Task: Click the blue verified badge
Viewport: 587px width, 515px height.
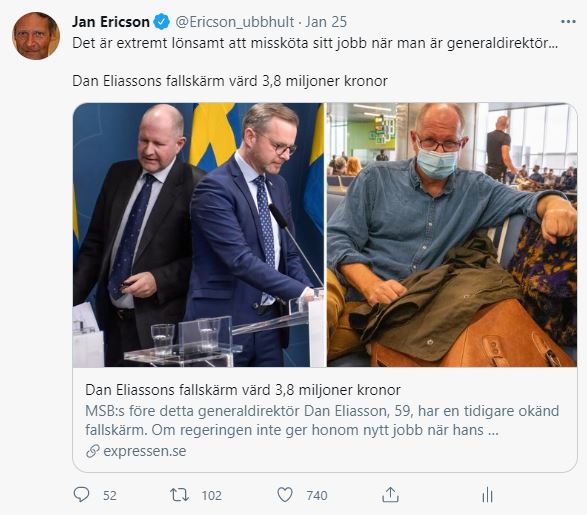Action: (162, 22)
